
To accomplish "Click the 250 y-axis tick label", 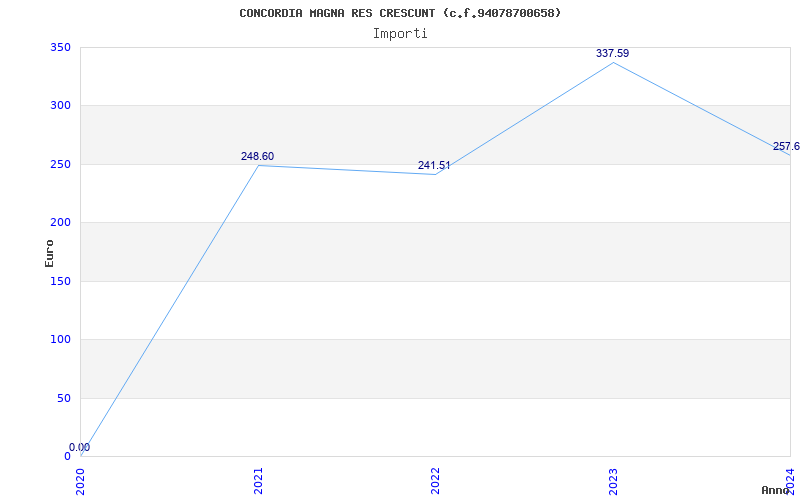I will pyautogui.click(x=60, y=164).
